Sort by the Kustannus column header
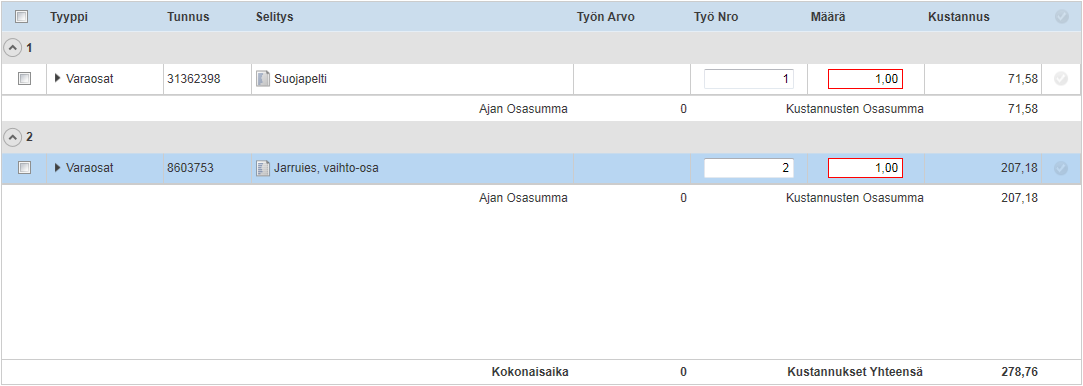 pyautogui.click(x=959, y=17)
